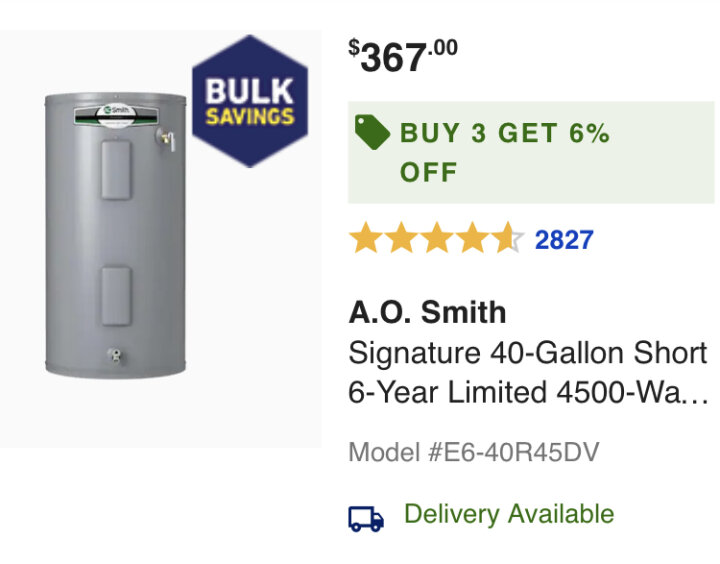Open the Signature 40-Gallon Short product title
The width and height of the screenshot is (720, 564).
tap(528, 353)
